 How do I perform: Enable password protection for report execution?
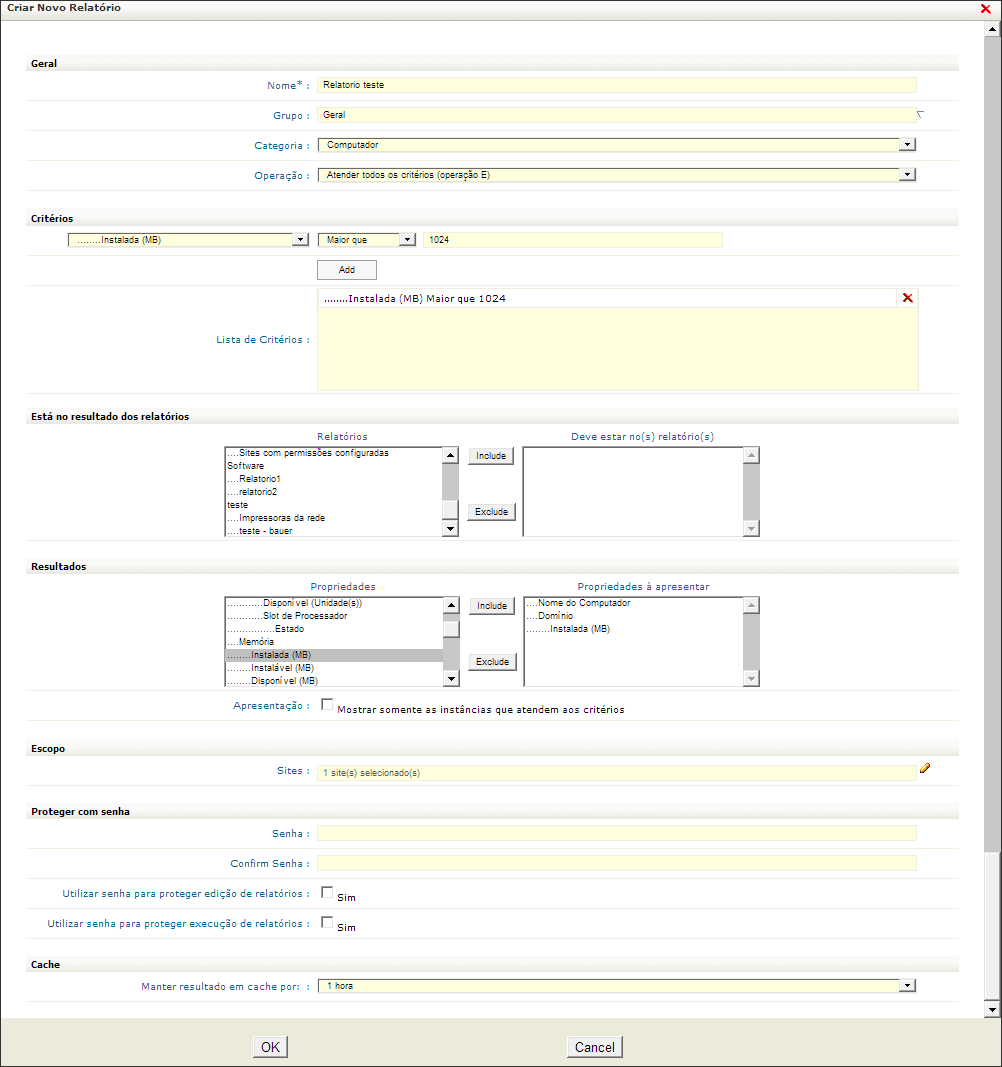click(x=327, y=922)
